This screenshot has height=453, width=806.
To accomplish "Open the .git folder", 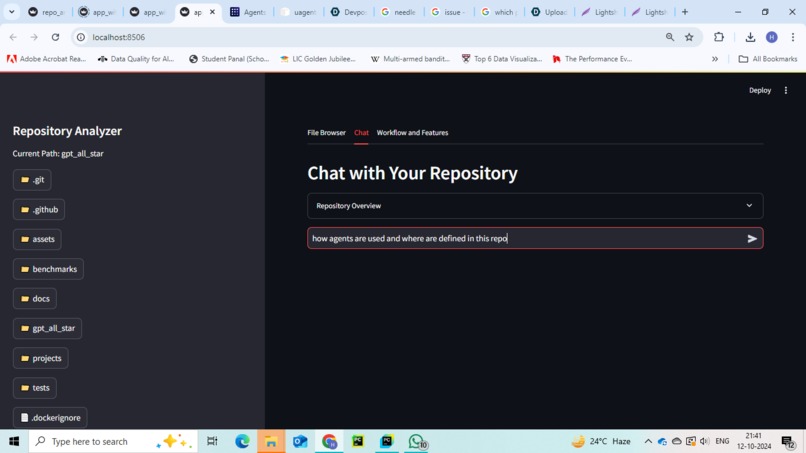I will click(32, 180).
